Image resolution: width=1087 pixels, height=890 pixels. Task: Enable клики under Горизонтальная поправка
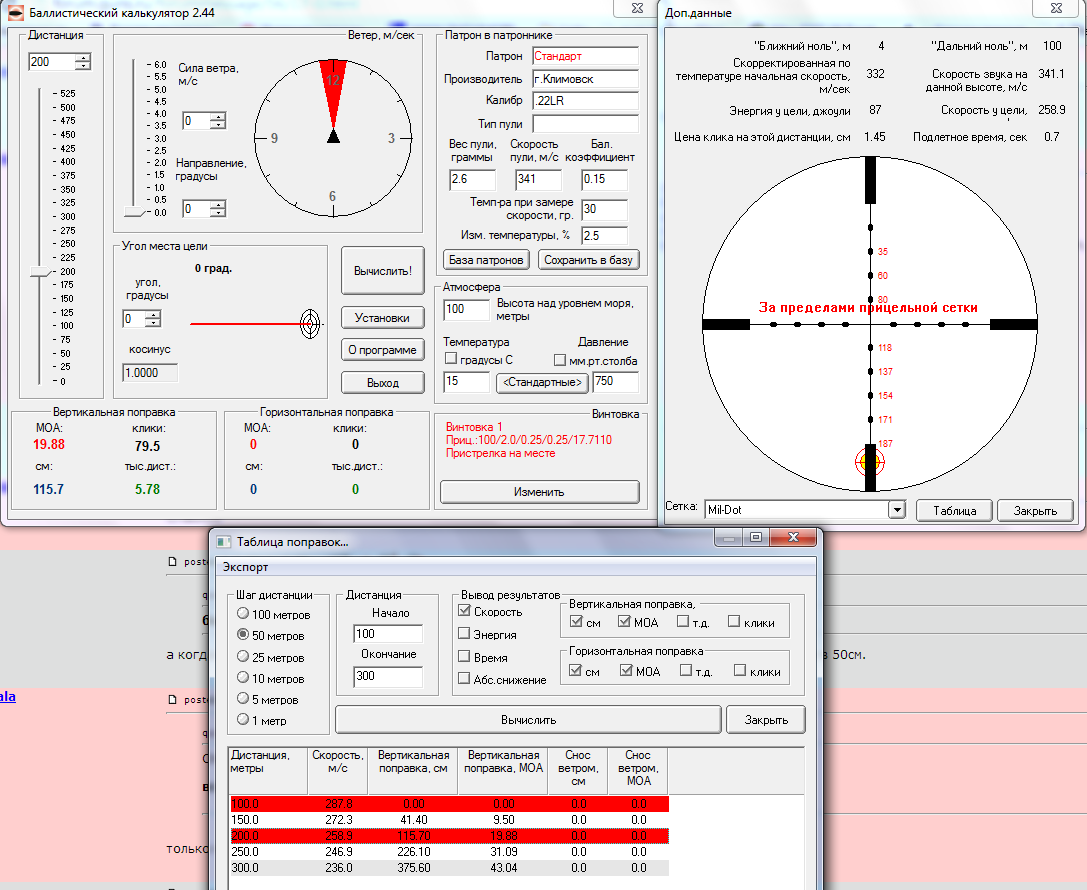point(740,670)
